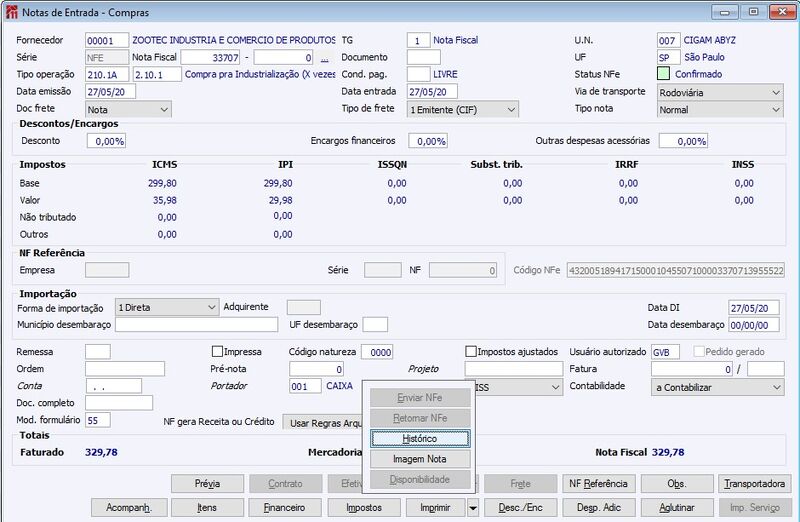The width and height of the screenshot is (800, 522).
Task: Click the NF Referência button
Action: pyautogui.click(x=598, y=483)
